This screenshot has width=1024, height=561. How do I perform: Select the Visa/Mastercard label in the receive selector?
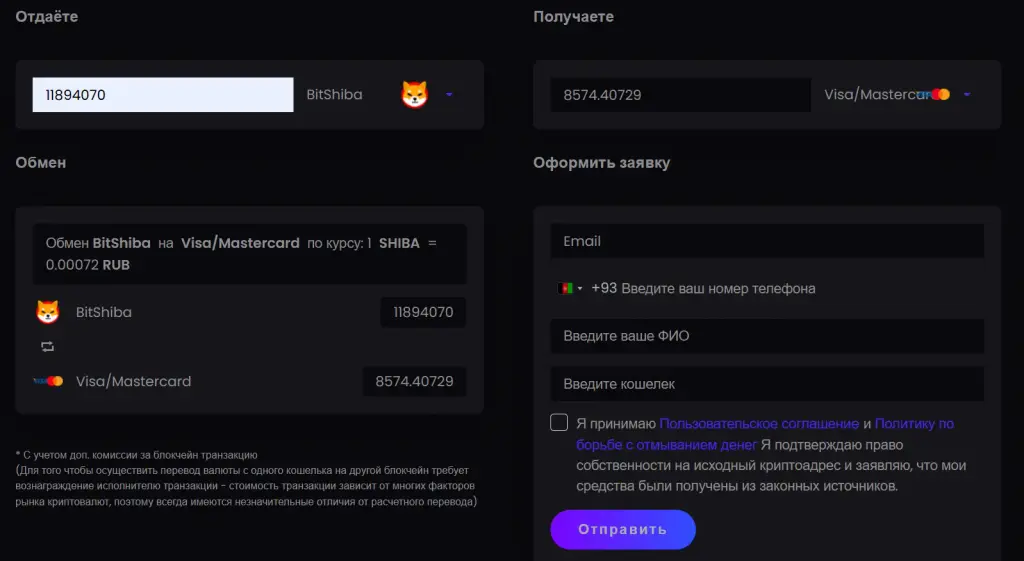(877, 95)
